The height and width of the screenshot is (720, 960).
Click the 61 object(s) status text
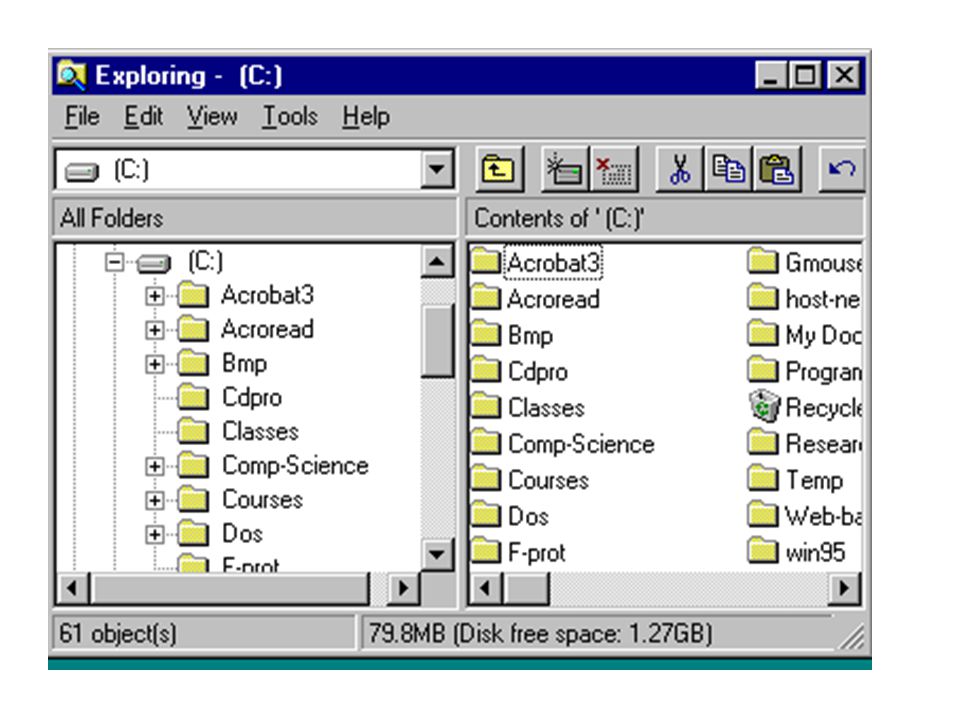pyautogui.click(x=118, y=633)
